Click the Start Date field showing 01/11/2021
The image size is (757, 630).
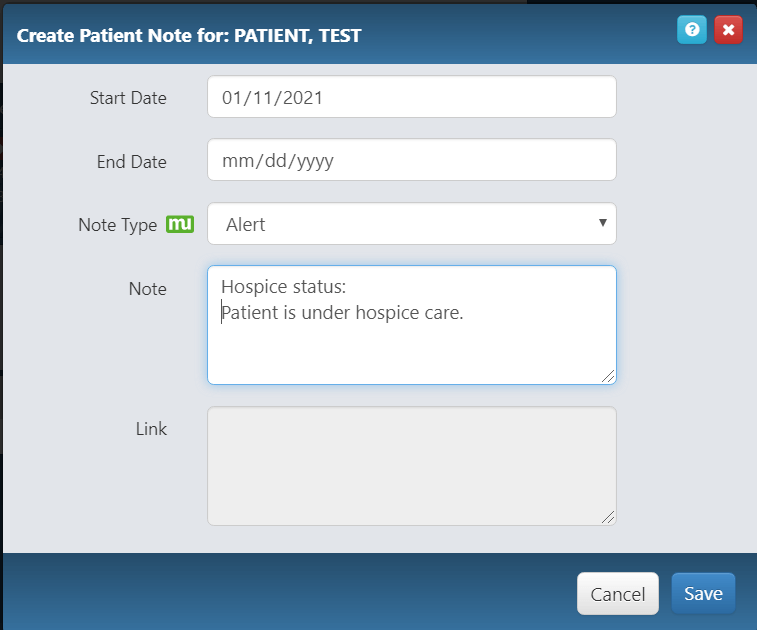412,97
